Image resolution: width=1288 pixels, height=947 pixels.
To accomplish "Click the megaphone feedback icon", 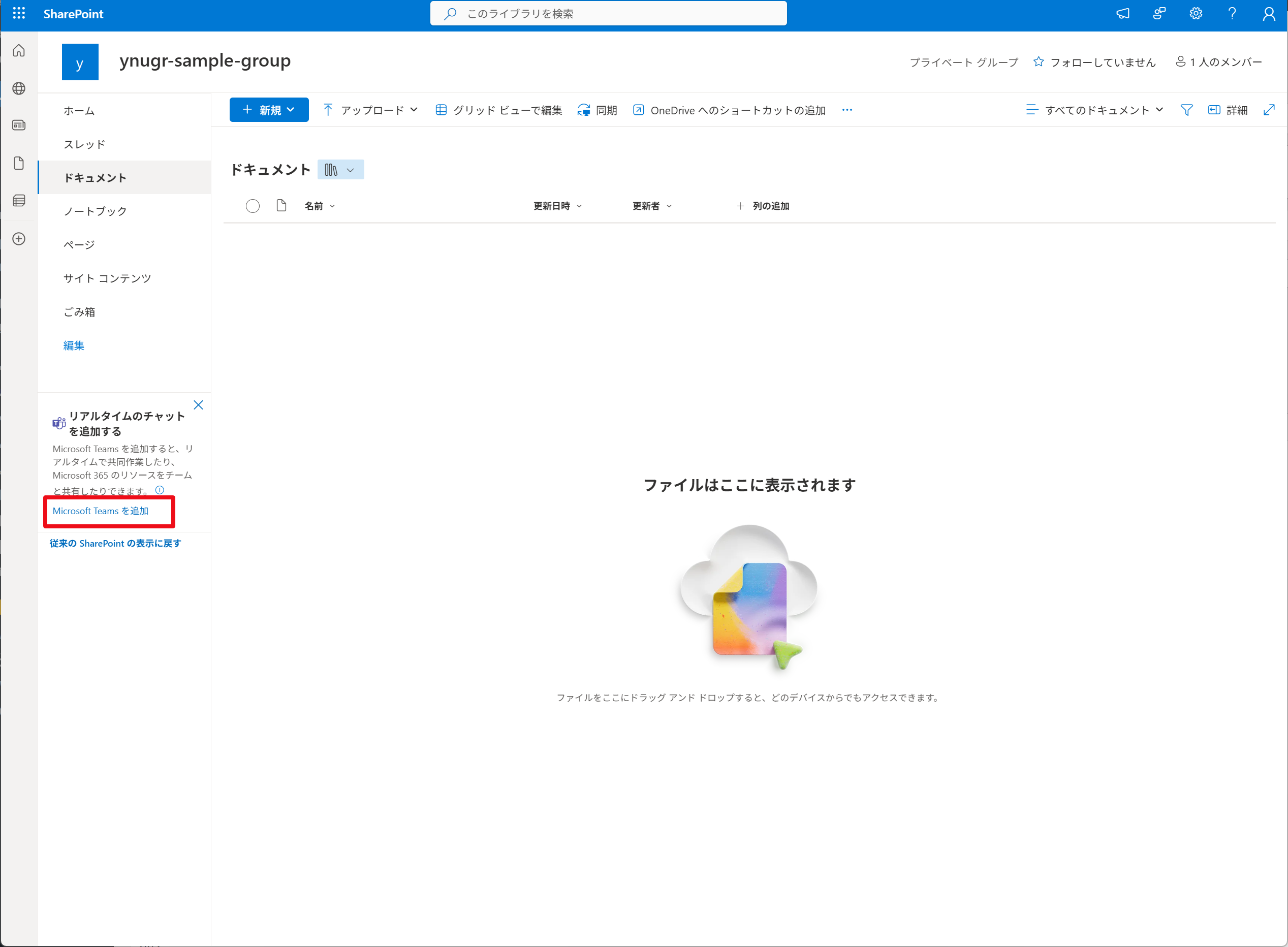I will click(1122, 14).
